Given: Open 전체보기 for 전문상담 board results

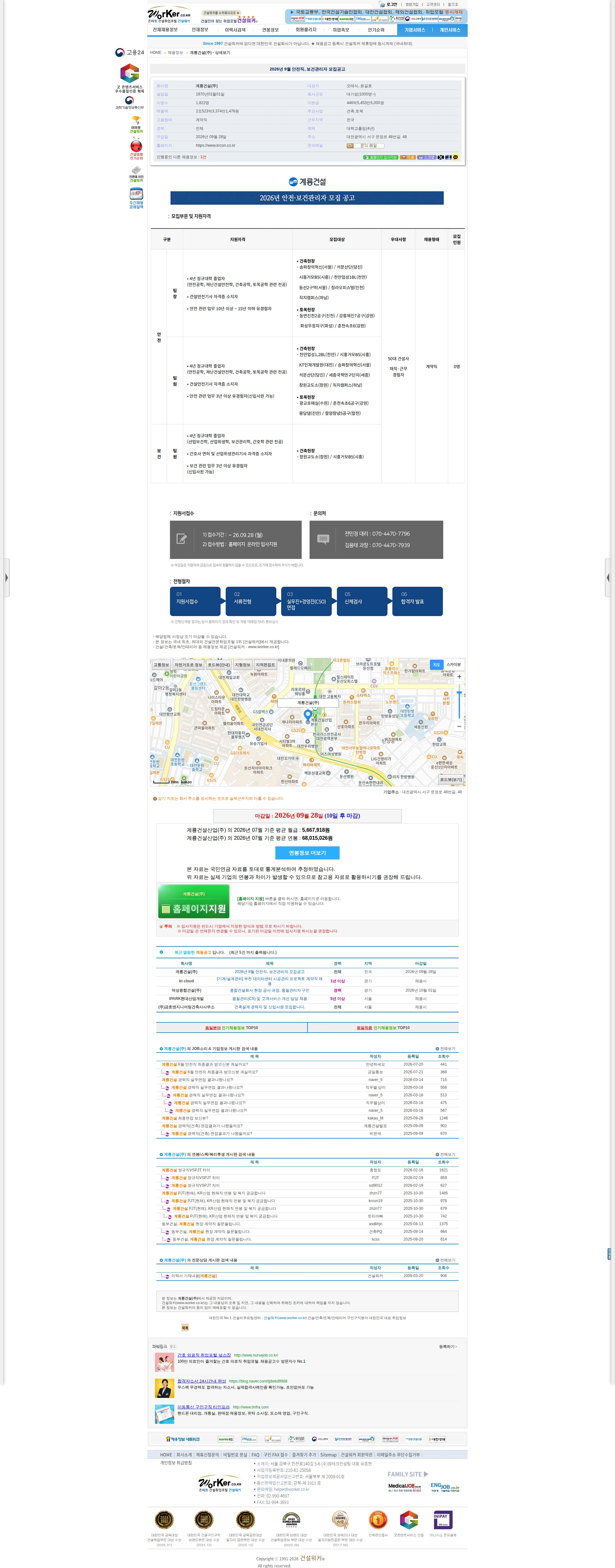Looking at the screenshot, I should click(445, 1260).
